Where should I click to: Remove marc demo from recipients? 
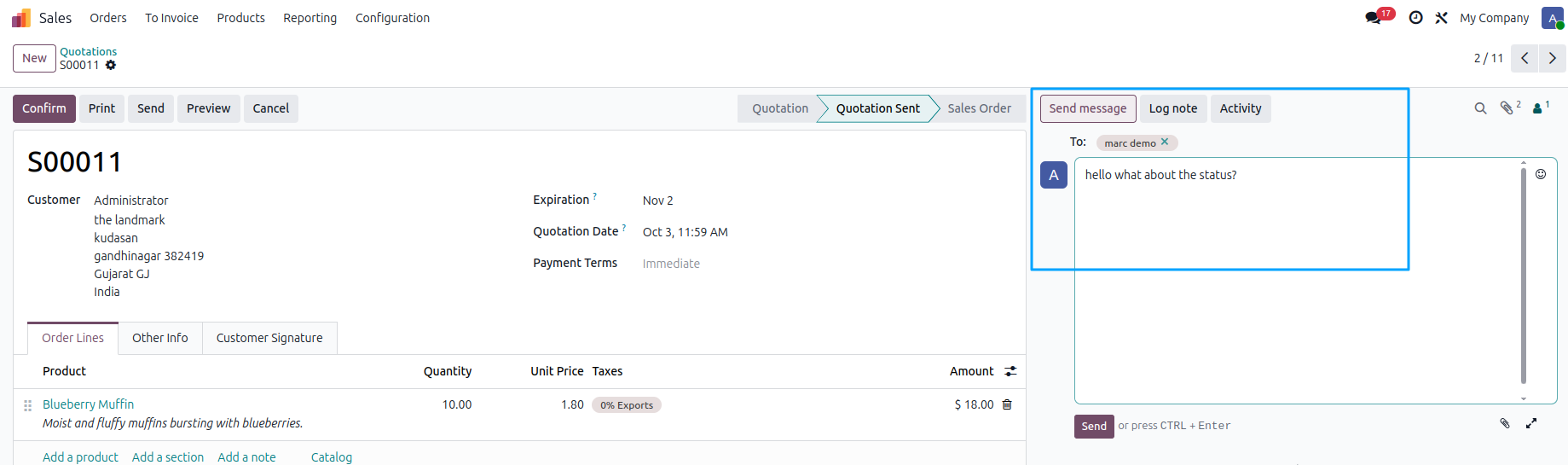point(1165,142)
